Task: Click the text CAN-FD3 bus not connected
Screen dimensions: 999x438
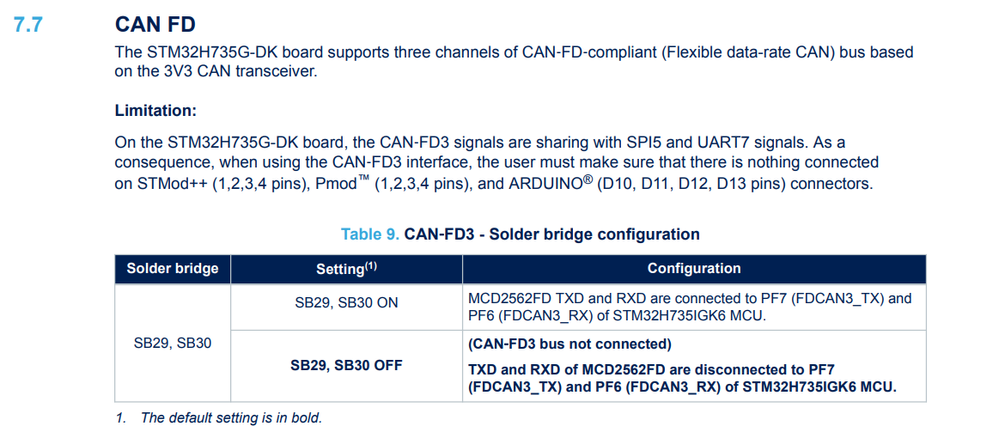Action: point(570,344)
